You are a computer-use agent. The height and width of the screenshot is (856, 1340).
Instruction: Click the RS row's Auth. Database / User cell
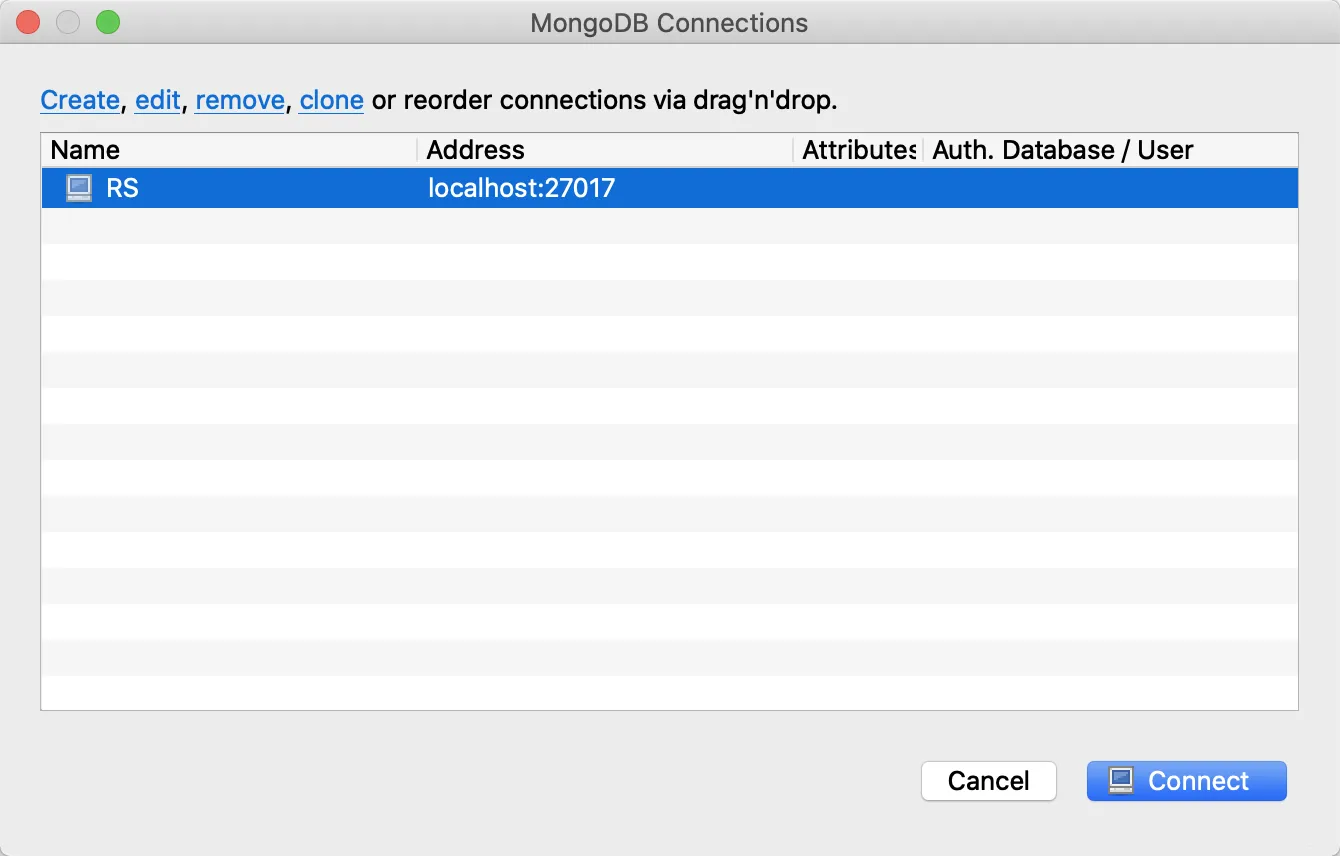pos(1110,188)
